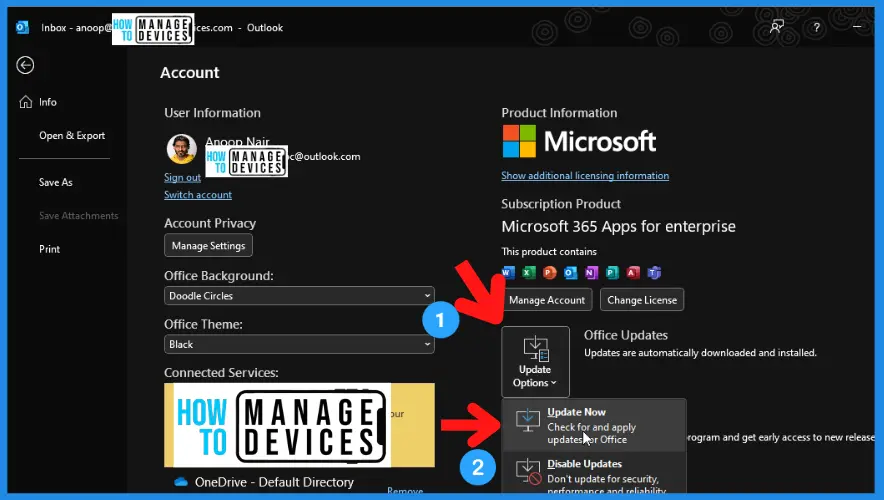Open the Office Background dropdown
This screenshot has height=500, width=884.
click(299, 295)
